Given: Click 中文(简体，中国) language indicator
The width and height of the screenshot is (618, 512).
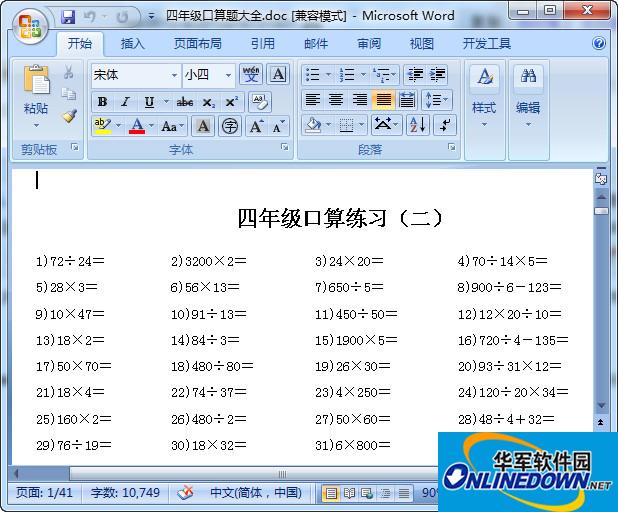Looking at the screenshot, I should click(x=255, y=493).
